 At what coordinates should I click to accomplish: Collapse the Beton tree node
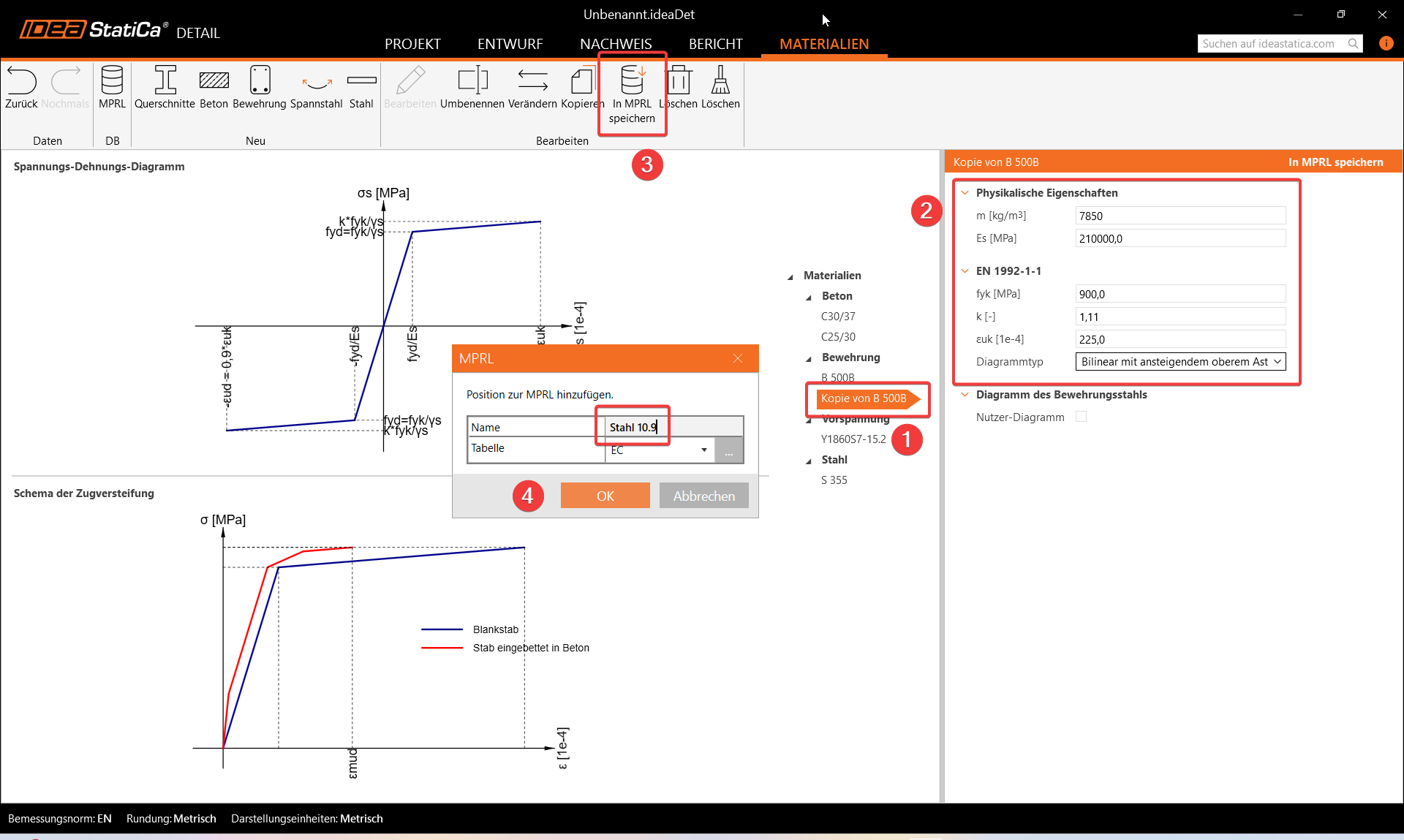point(809,297)
